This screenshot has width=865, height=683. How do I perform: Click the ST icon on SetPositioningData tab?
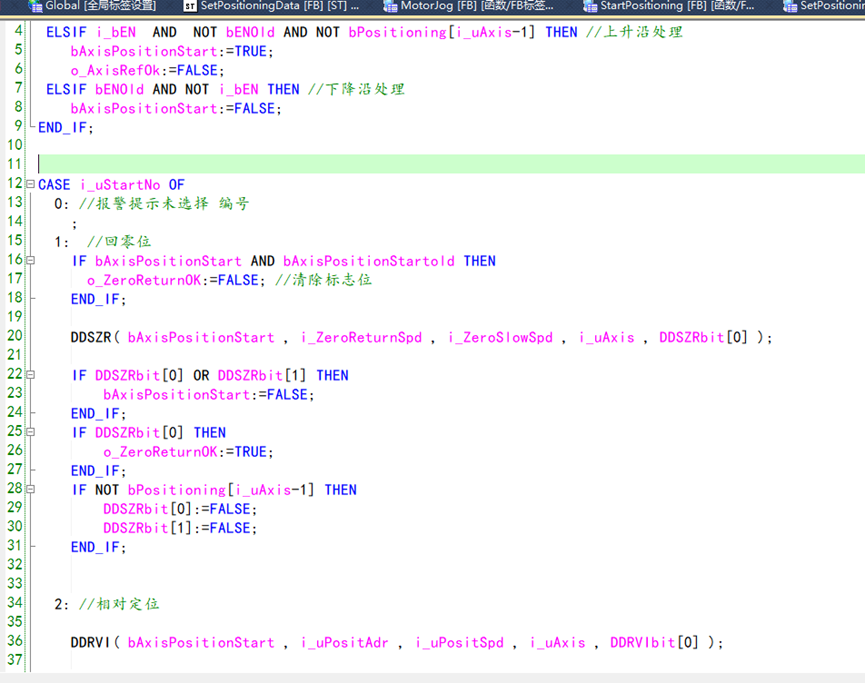(x=190, y=6)
